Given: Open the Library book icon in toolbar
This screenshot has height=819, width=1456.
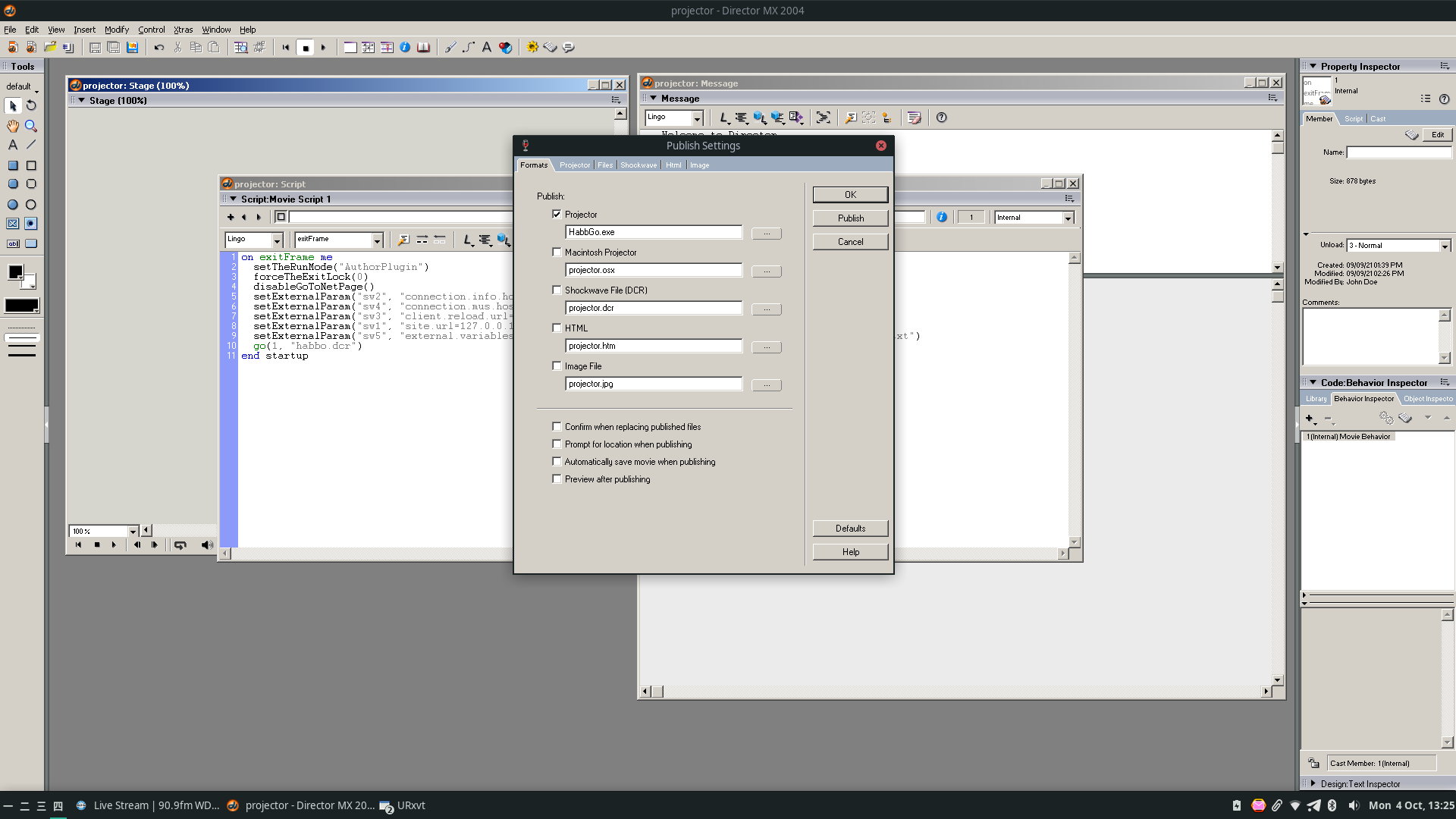Looking at the screenshot, I should (x=423, y=47).
